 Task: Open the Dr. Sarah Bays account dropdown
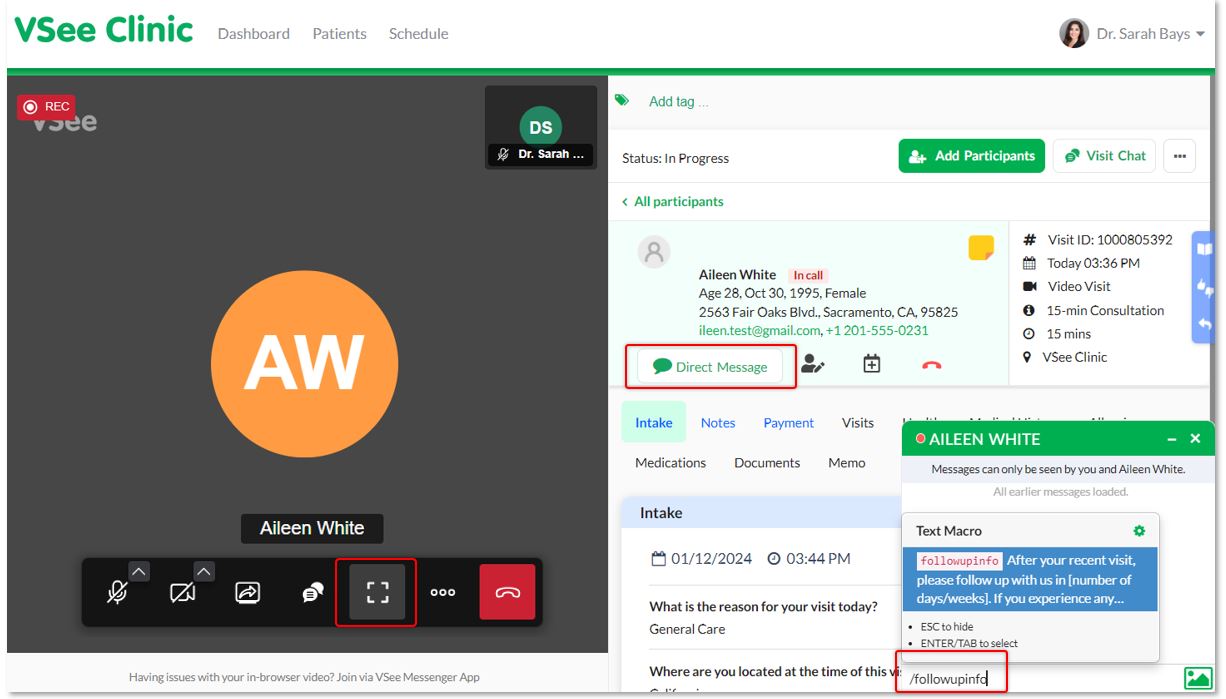1150,33
